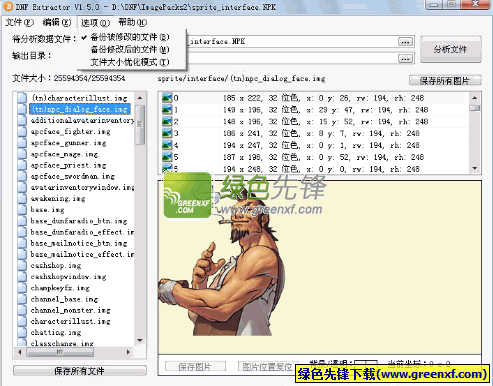The image size is (493, 386).
Task: Click 保存所有图片 button
Action: (445, 80)
